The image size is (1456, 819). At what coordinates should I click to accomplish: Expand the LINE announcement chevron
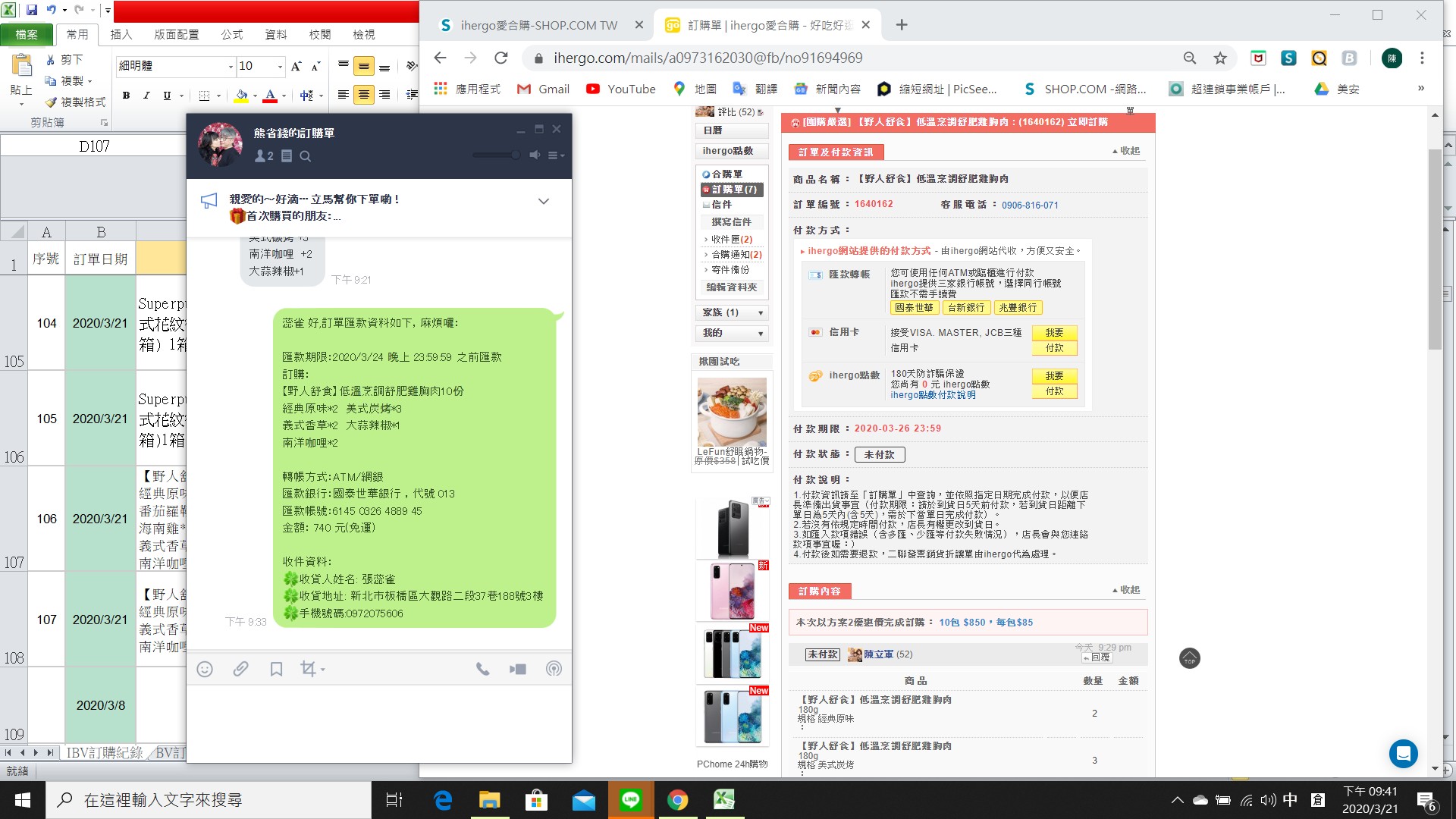[x=544, y=201]
